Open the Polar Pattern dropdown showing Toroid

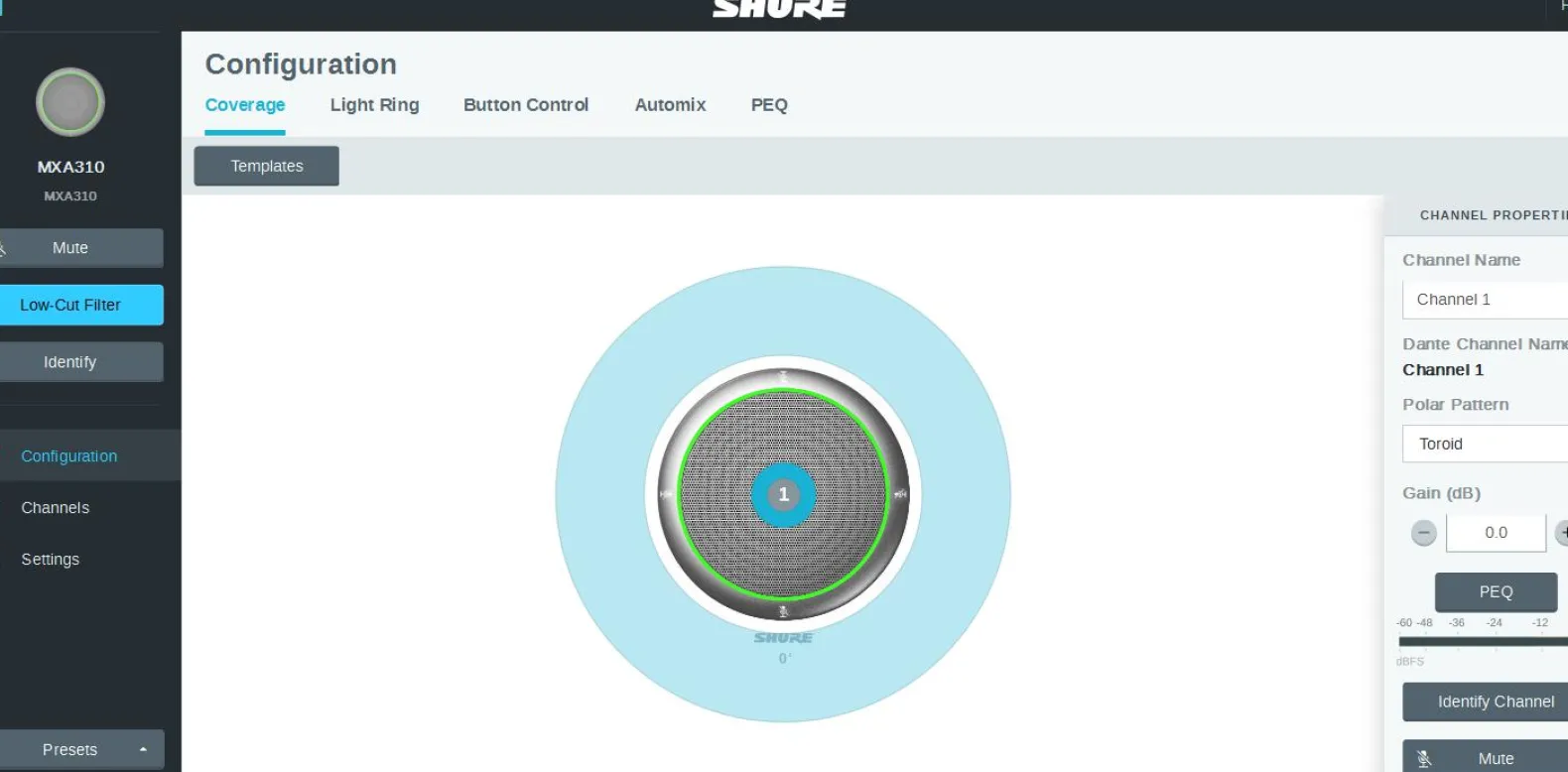tap(1485, 445)
